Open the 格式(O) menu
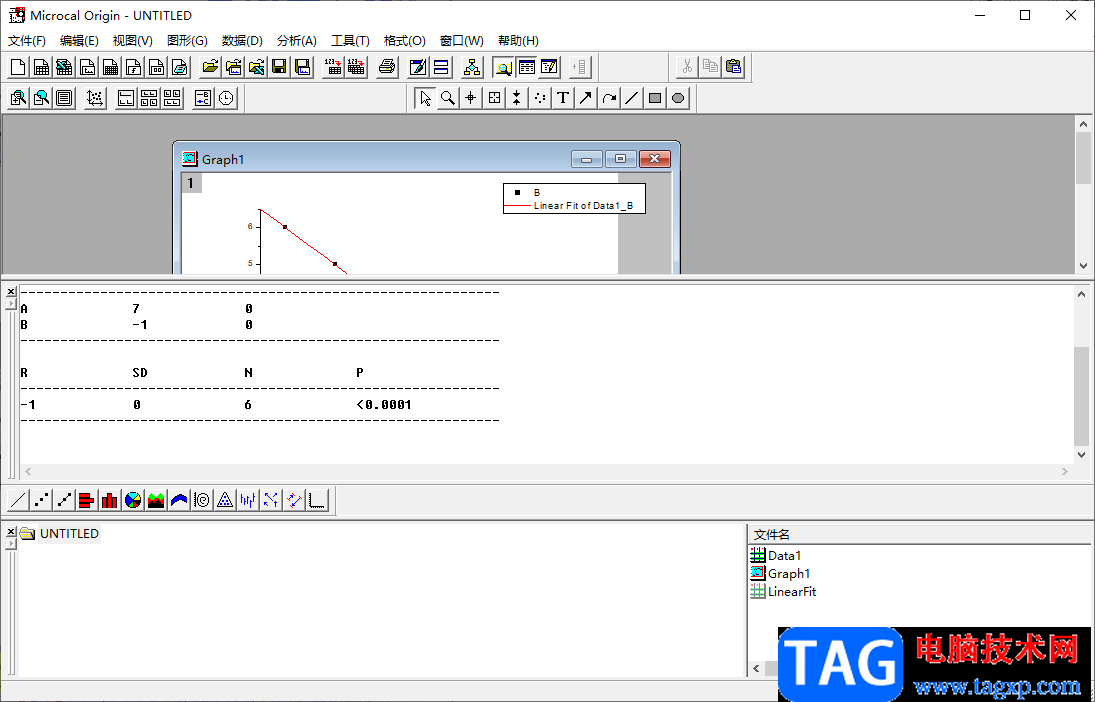The height and width of the screenshot is (702, 1095). tap(404, 41)
